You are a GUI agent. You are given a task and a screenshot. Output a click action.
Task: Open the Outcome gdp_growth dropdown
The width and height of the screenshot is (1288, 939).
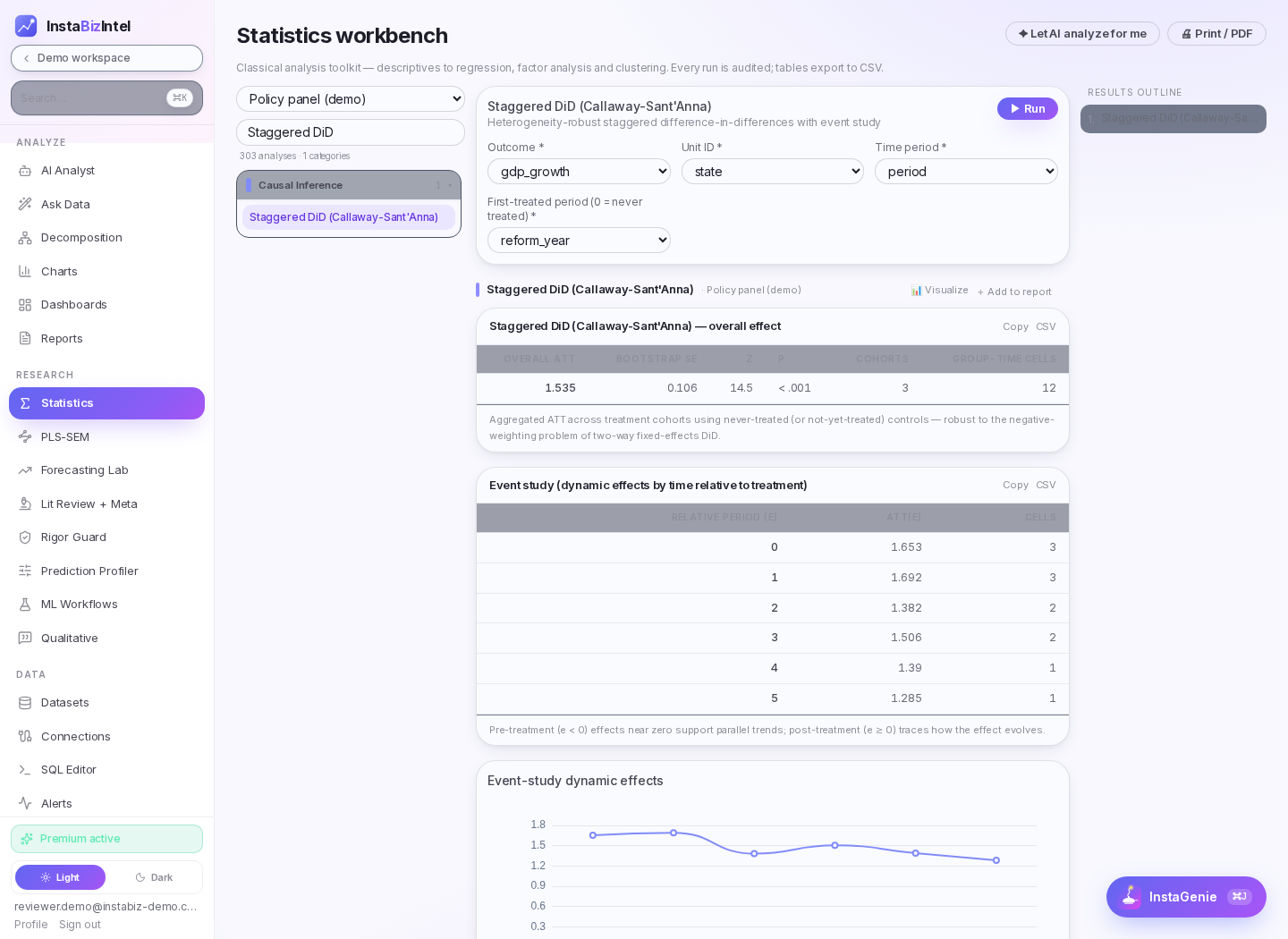[x=579, y=172]
